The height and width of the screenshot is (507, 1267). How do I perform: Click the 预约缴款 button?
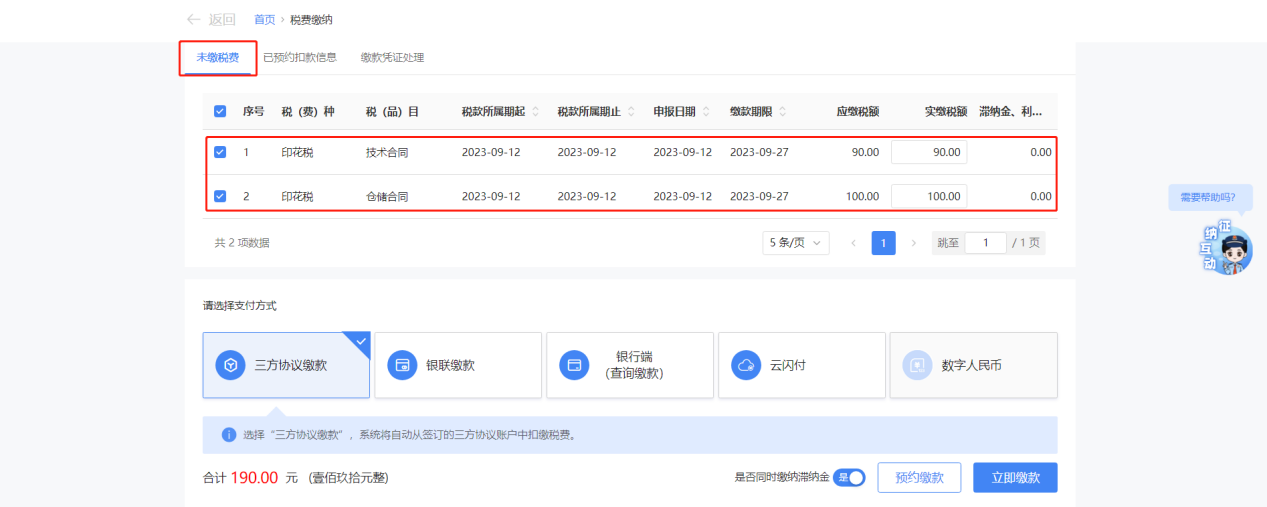tap(919, 478)
